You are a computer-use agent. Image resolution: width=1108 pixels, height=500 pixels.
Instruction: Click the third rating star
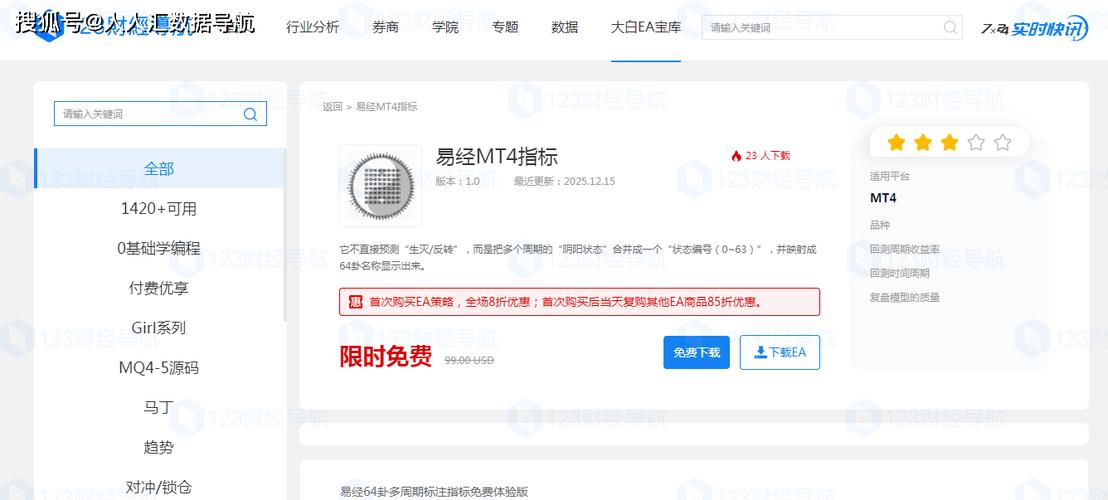point(949,143)
